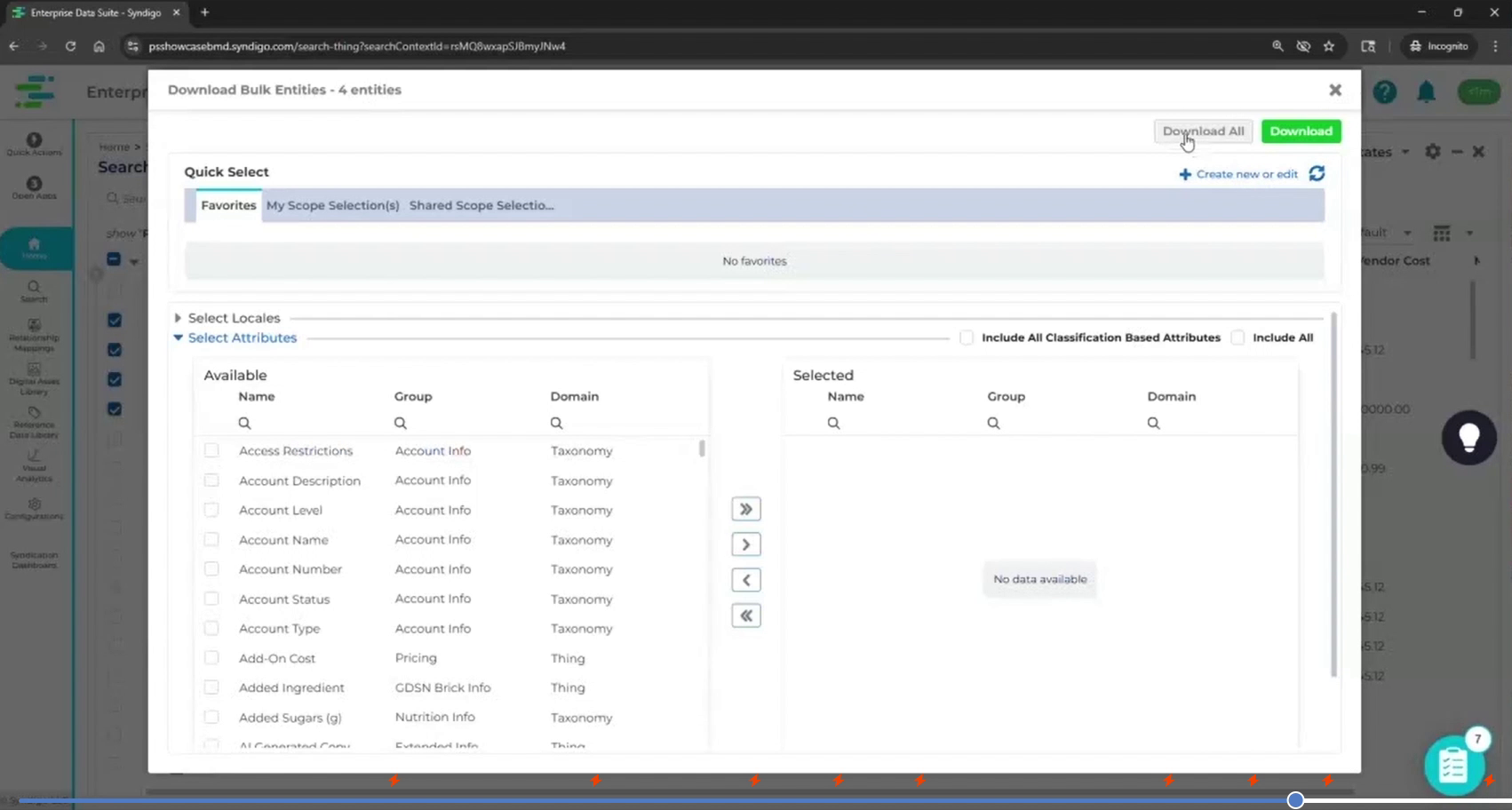The image size is (1512, 810).
Task: Move all attributes right with double-arrow
Action: pyautogui.click(x=745, y=508)
